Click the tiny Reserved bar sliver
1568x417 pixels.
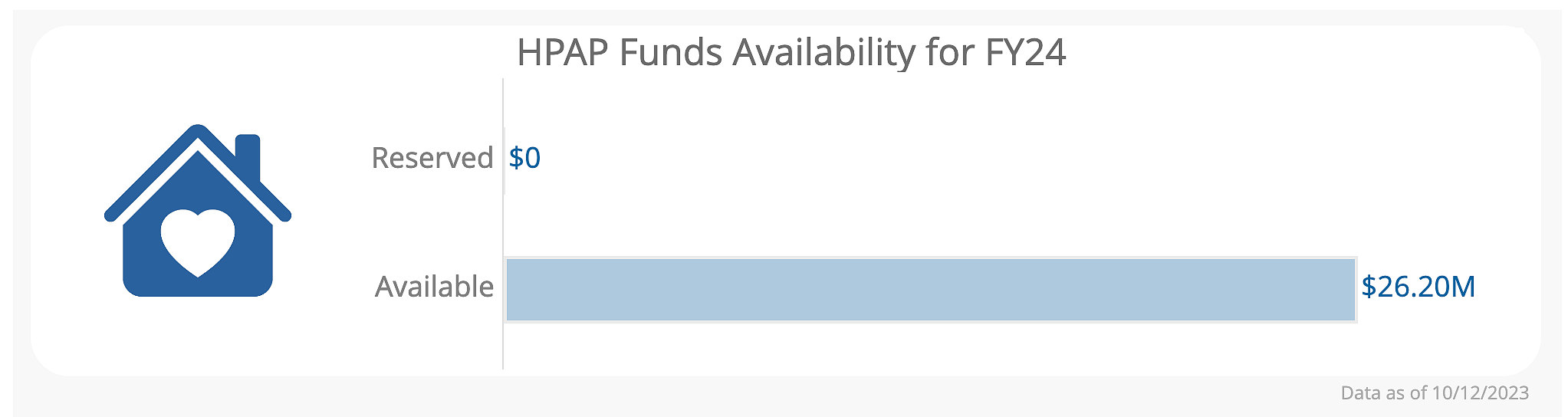(x=505, y=159)
